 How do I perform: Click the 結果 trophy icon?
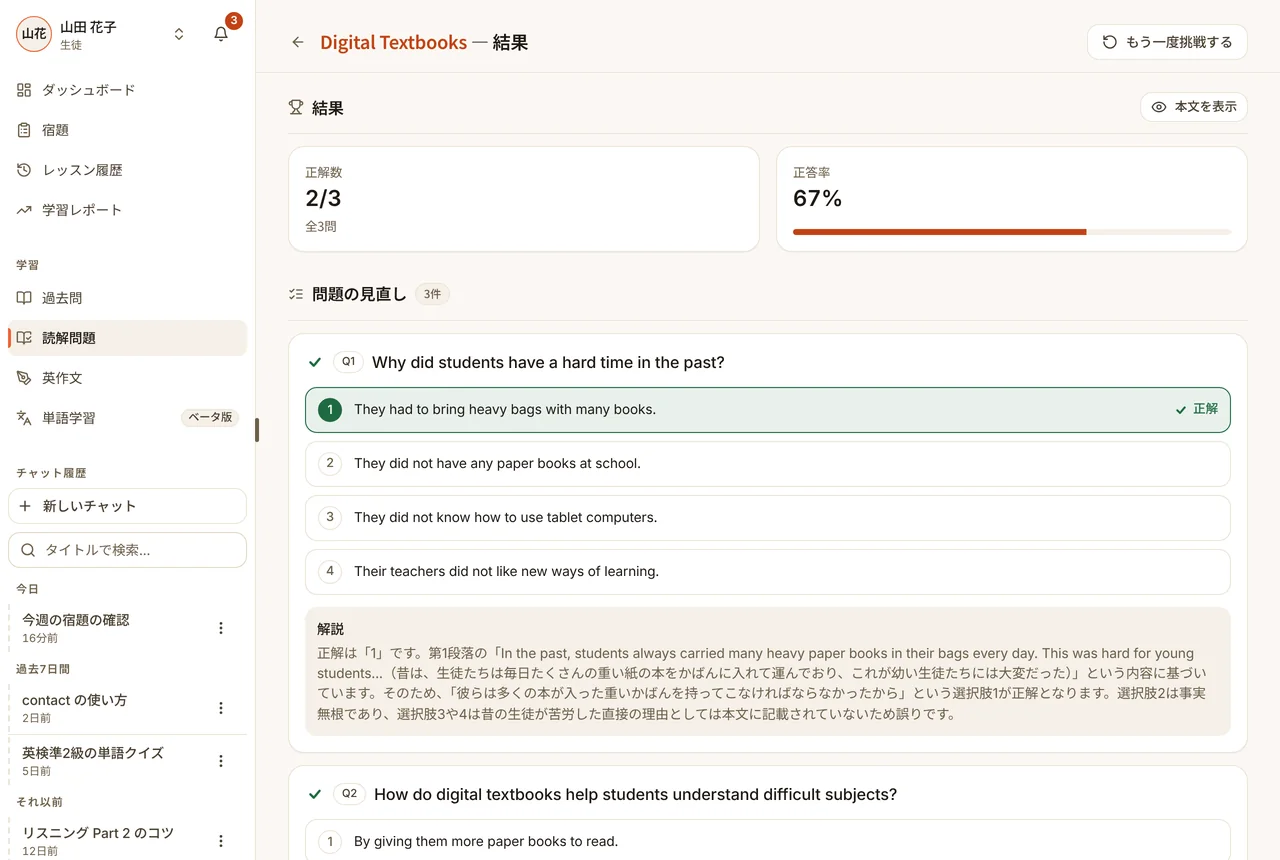pos(296,107)
